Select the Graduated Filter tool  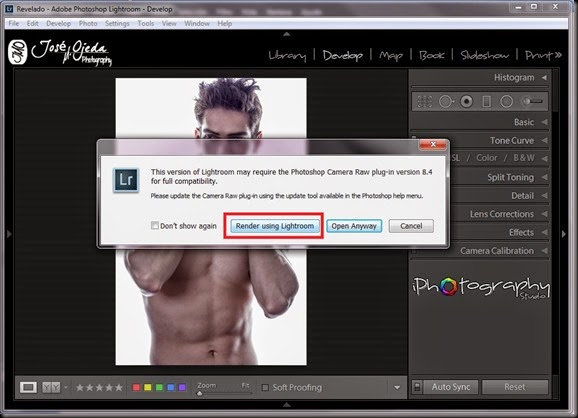click(487, 101)
